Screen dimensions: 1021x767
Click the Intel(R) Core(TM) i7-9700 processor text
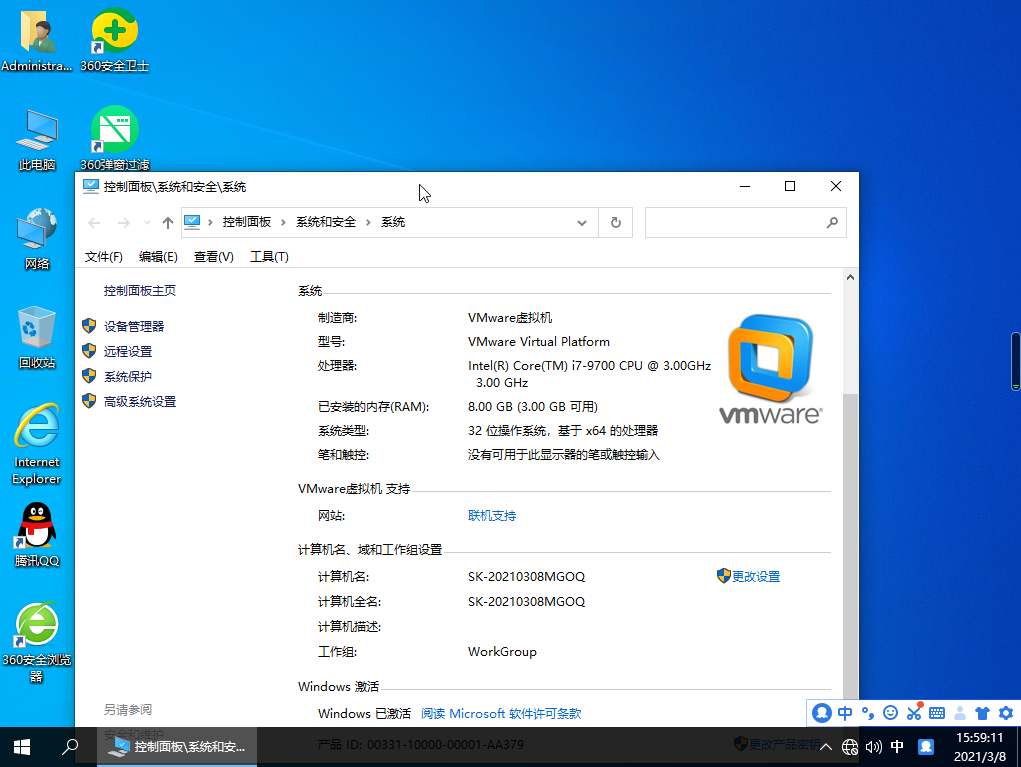pyautogui.click(x=589, y=374)
